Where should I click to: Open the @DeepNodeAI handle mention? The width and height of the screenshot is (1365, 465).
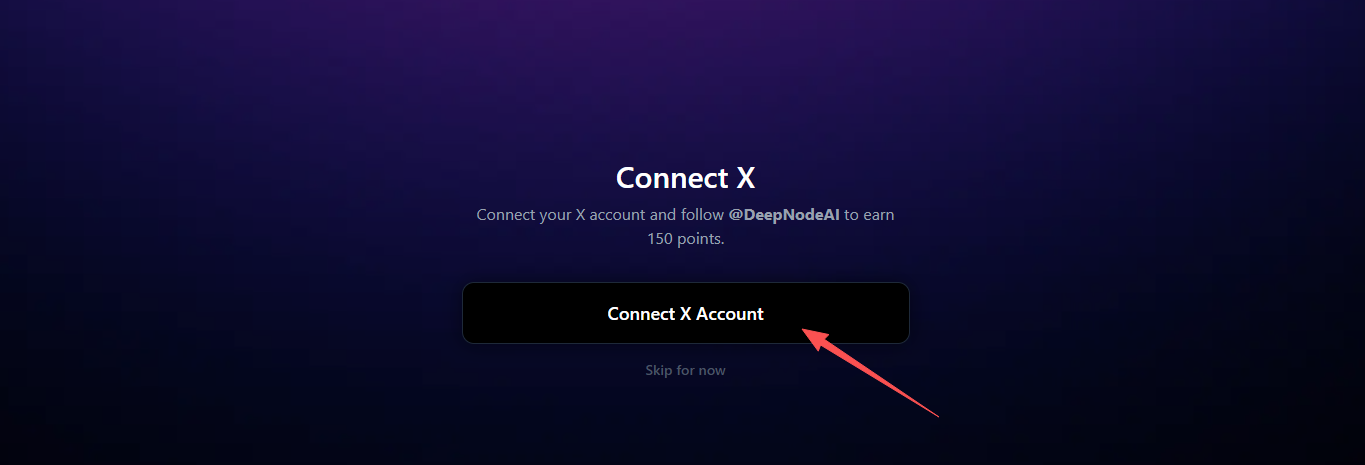[784, 215]
